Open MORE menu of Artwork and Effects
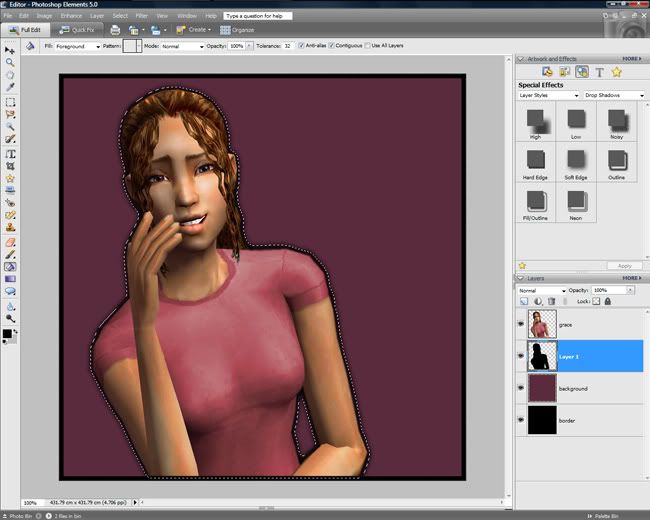The width and height of the screenshot is (650, 520). click(x=632, y=59)
